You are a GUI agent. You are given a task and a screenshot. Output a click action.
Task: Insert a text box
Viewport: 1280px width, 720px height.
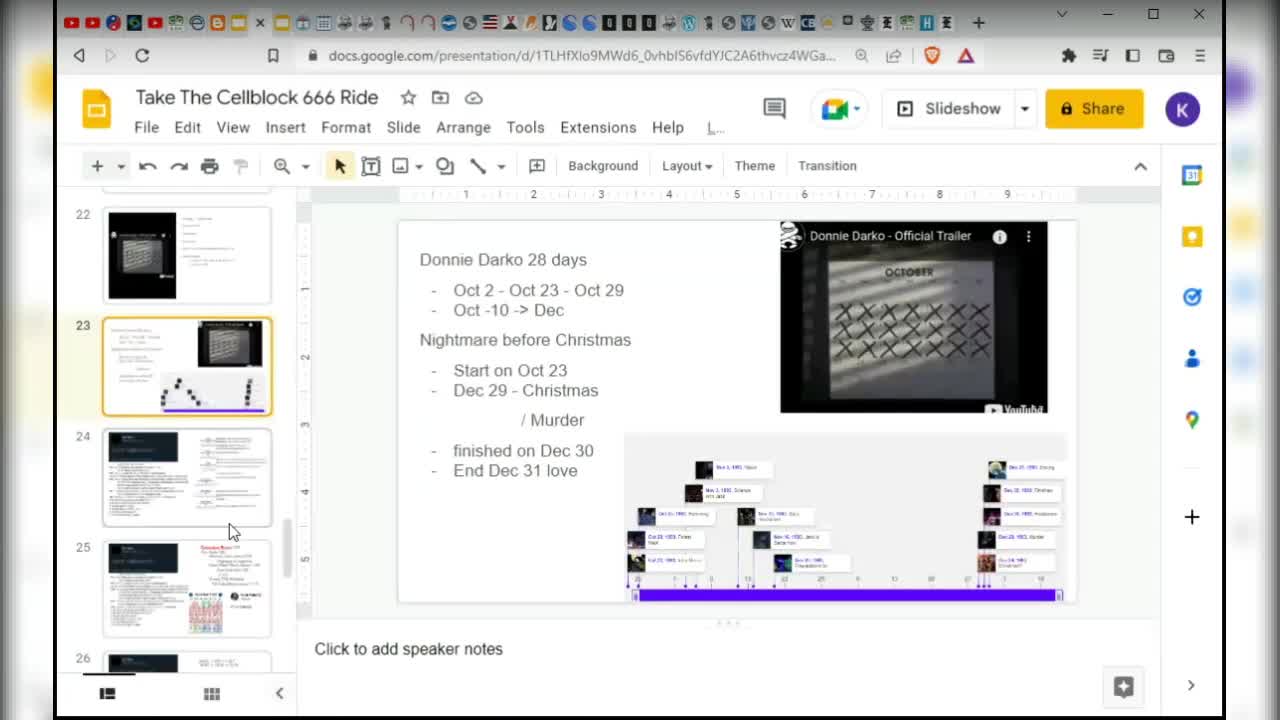371,166
